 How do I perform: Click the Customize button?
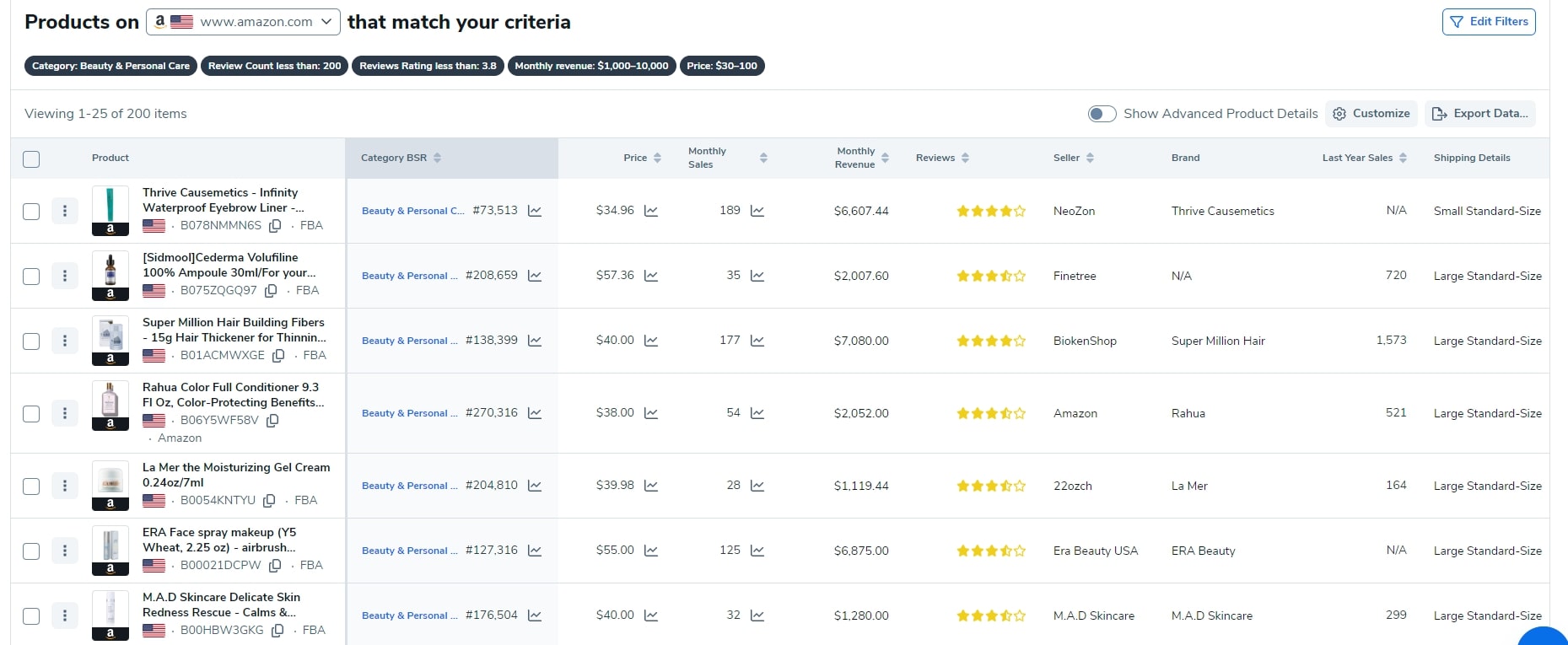1371,114
